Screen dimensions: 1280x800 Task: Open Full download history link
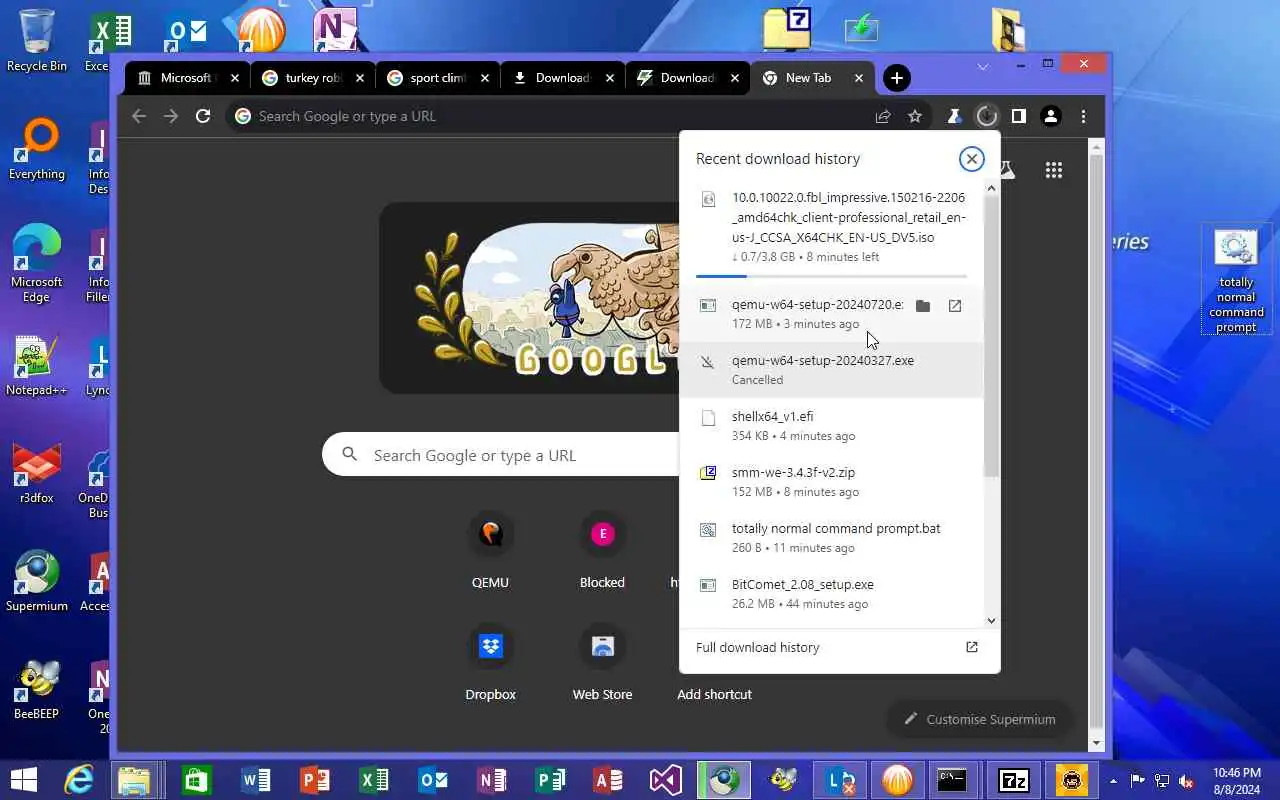[758, 647]
